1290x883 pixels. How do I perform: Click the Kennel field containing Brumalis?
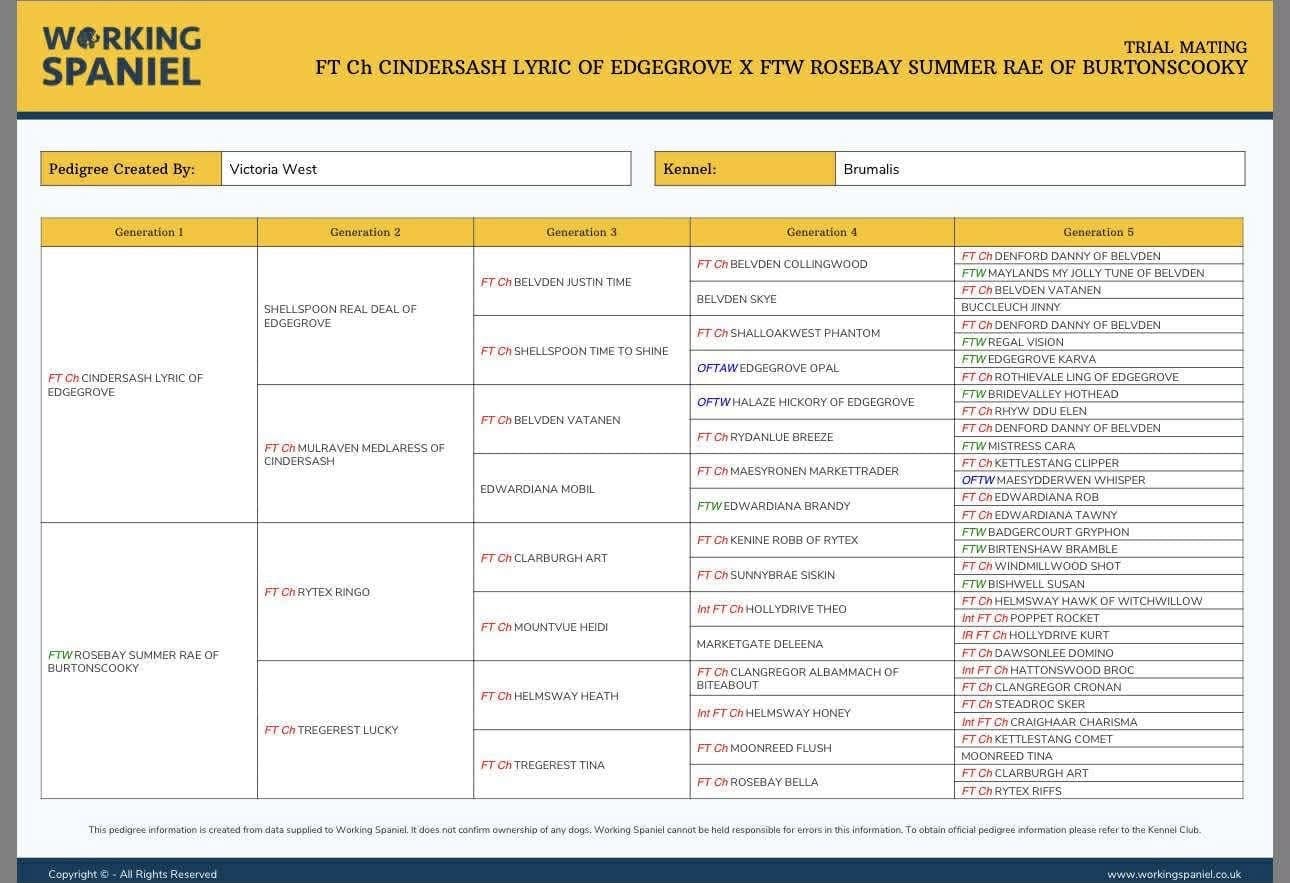pyautogui.click(x=1038, y=169)
